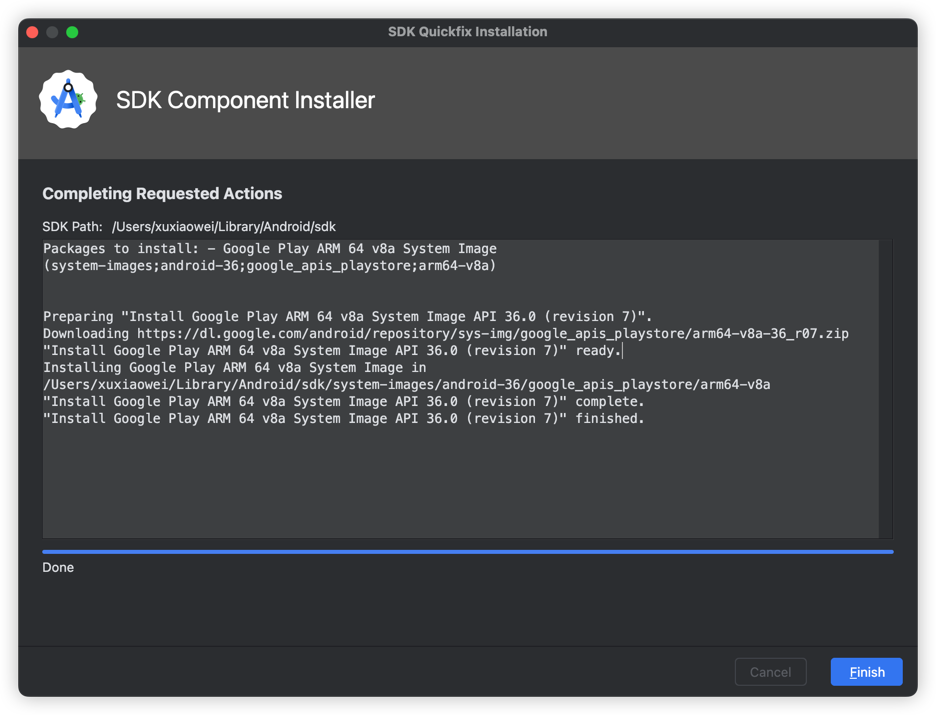The width and height of the screenshot is (936, 715).
Task: Click the Completing Requested Actions heading
Action: (x=162, y=194)
